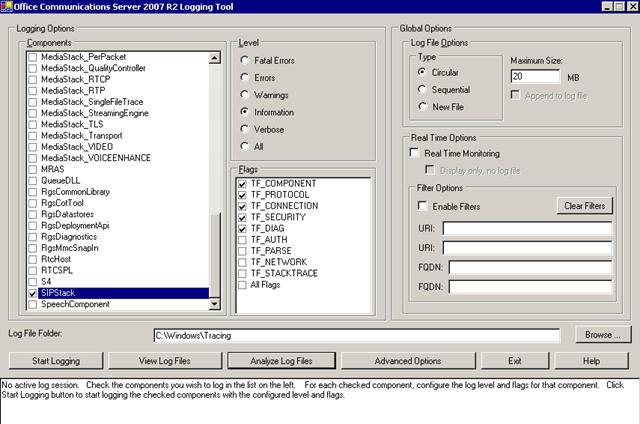Uncheck the TF_DIAG flag
Image resolution: width=640 pixels, height=424 pixels.
click(x=242, y=229)
